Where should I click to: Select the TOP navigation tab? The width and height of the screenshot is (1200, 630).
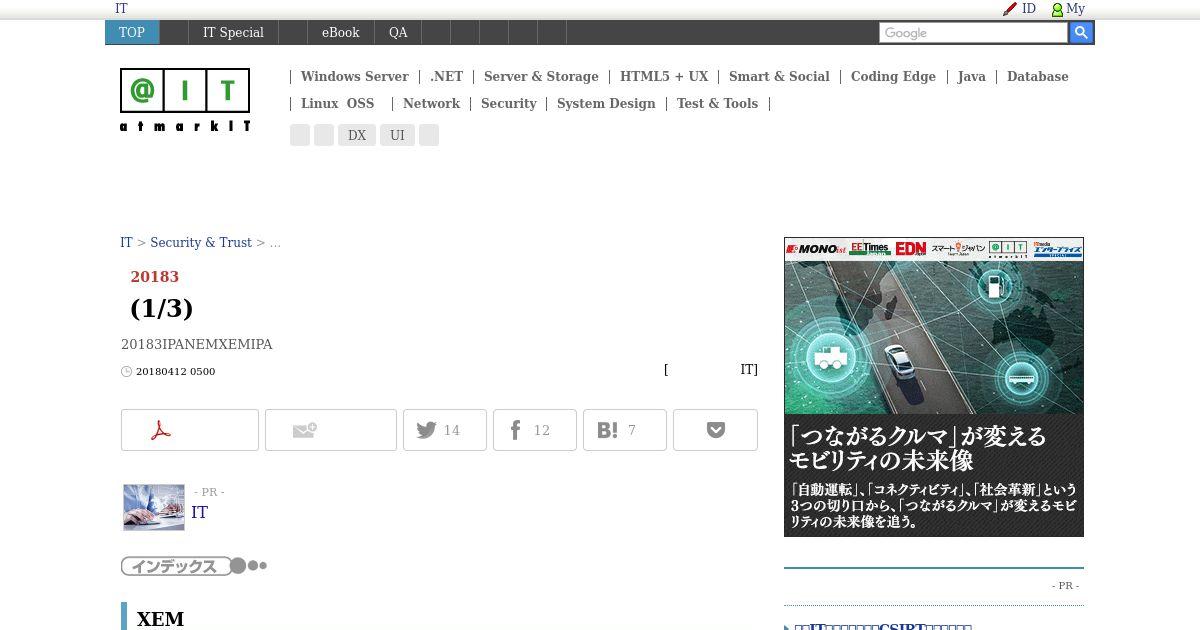pos(132,33)
